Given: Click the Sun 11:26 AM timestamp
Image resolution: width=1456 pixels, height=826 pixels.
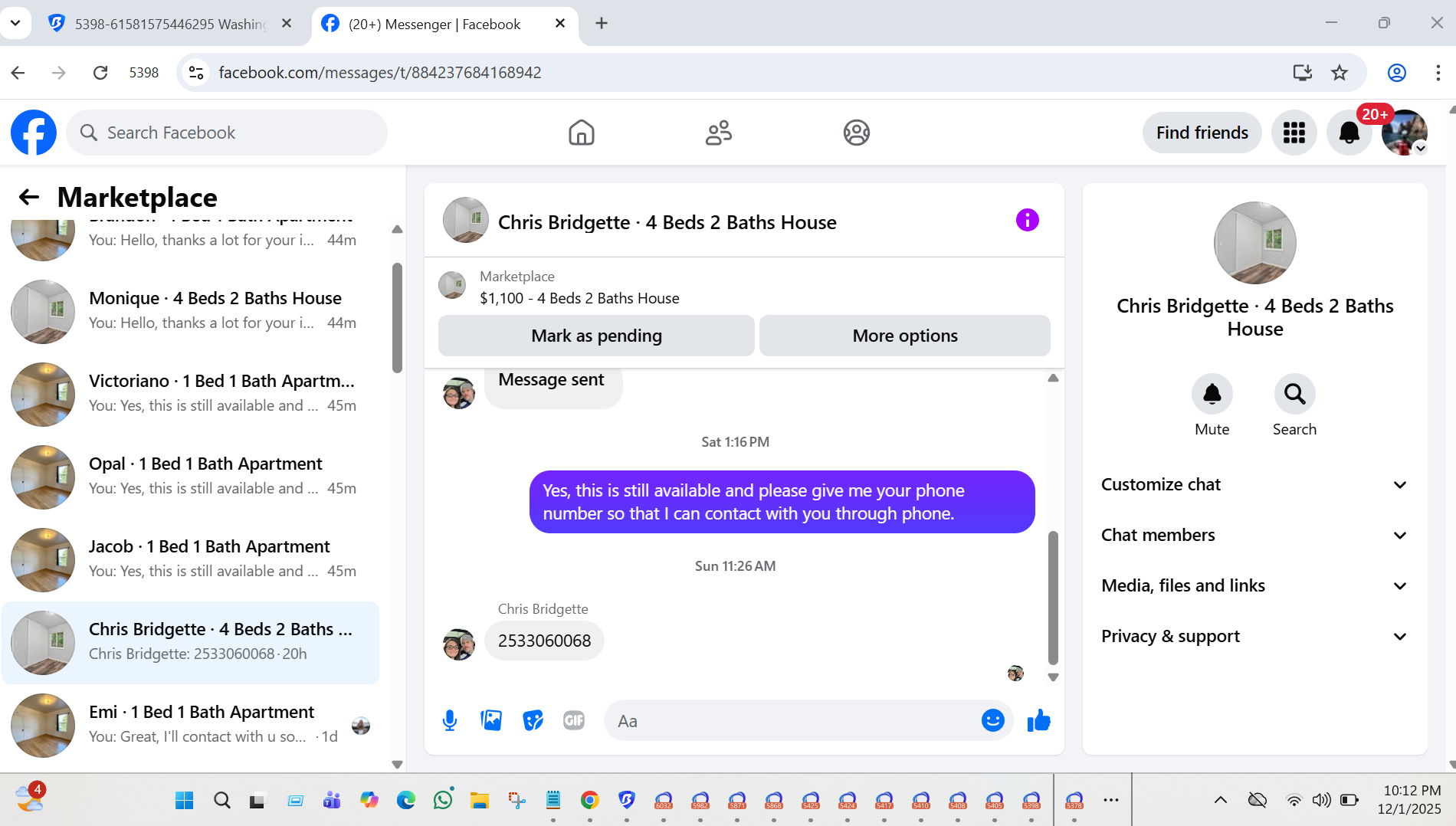Looking at the screenshot, I should pyautogui.click(x=736, y=566).
